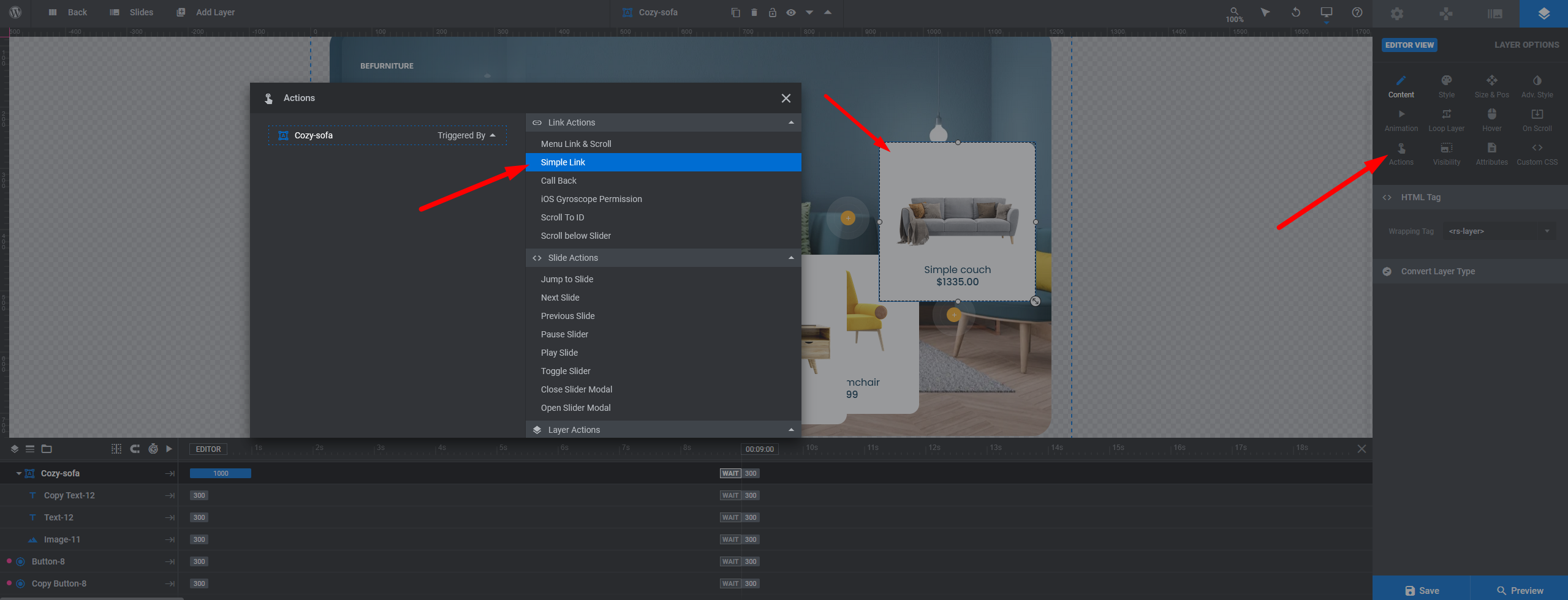
Task: Open slider general settings gear tab
Action: pyautogui.click(x=1396, y=13)
